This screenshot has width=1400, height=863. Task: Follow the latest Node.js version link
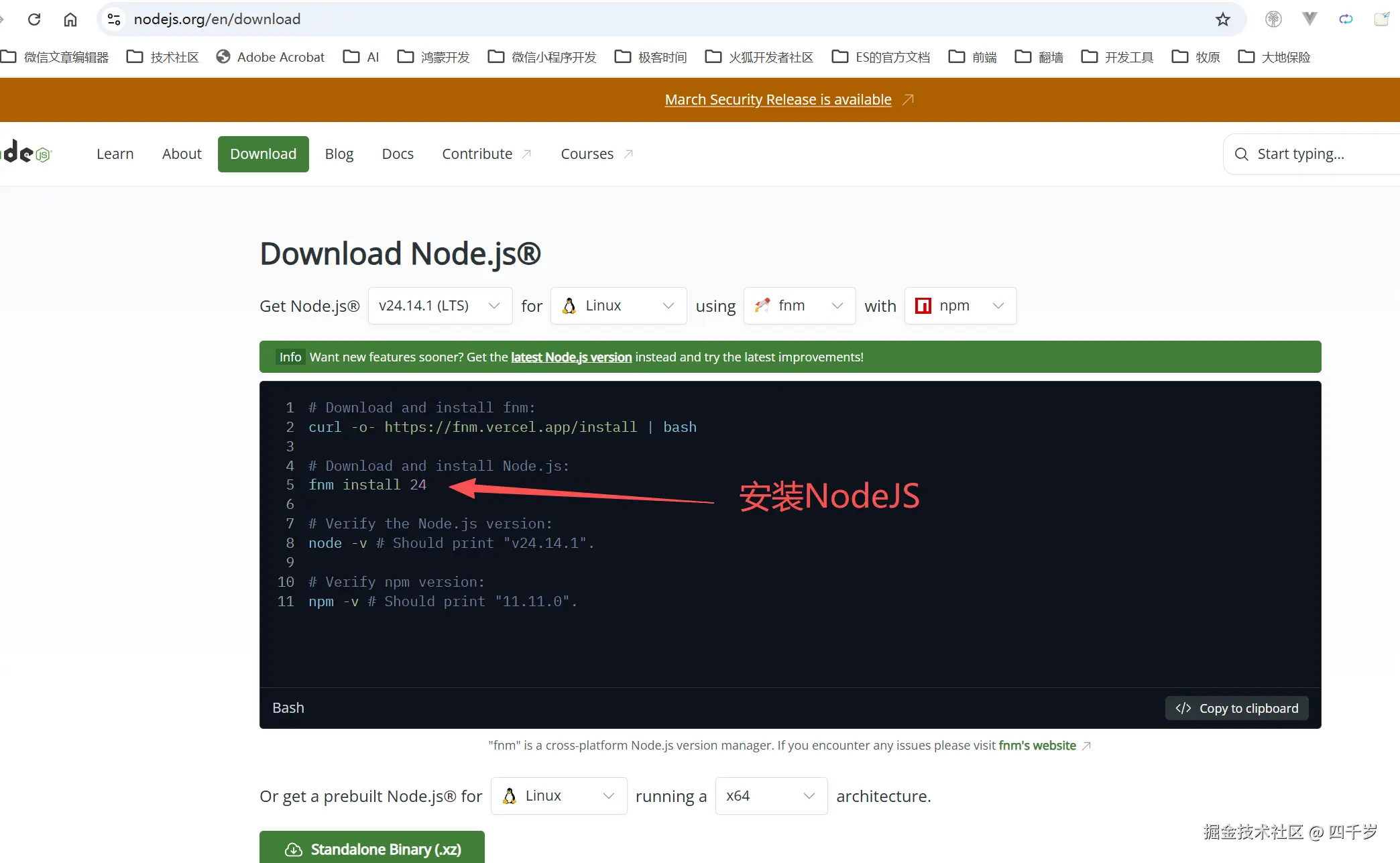tap(571, 357)
